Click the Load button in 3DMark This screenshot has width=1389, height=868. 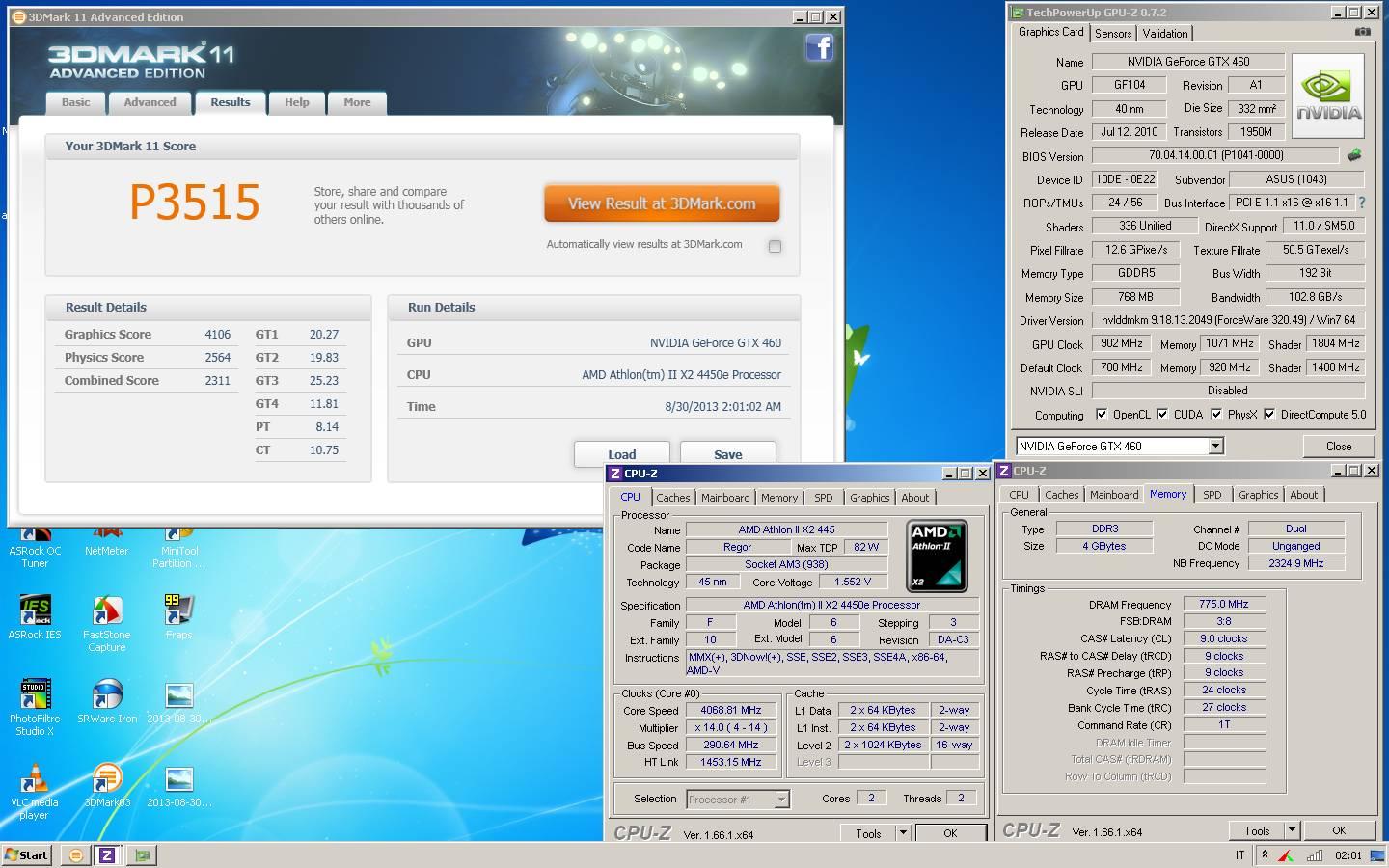[x=622, y=454]
